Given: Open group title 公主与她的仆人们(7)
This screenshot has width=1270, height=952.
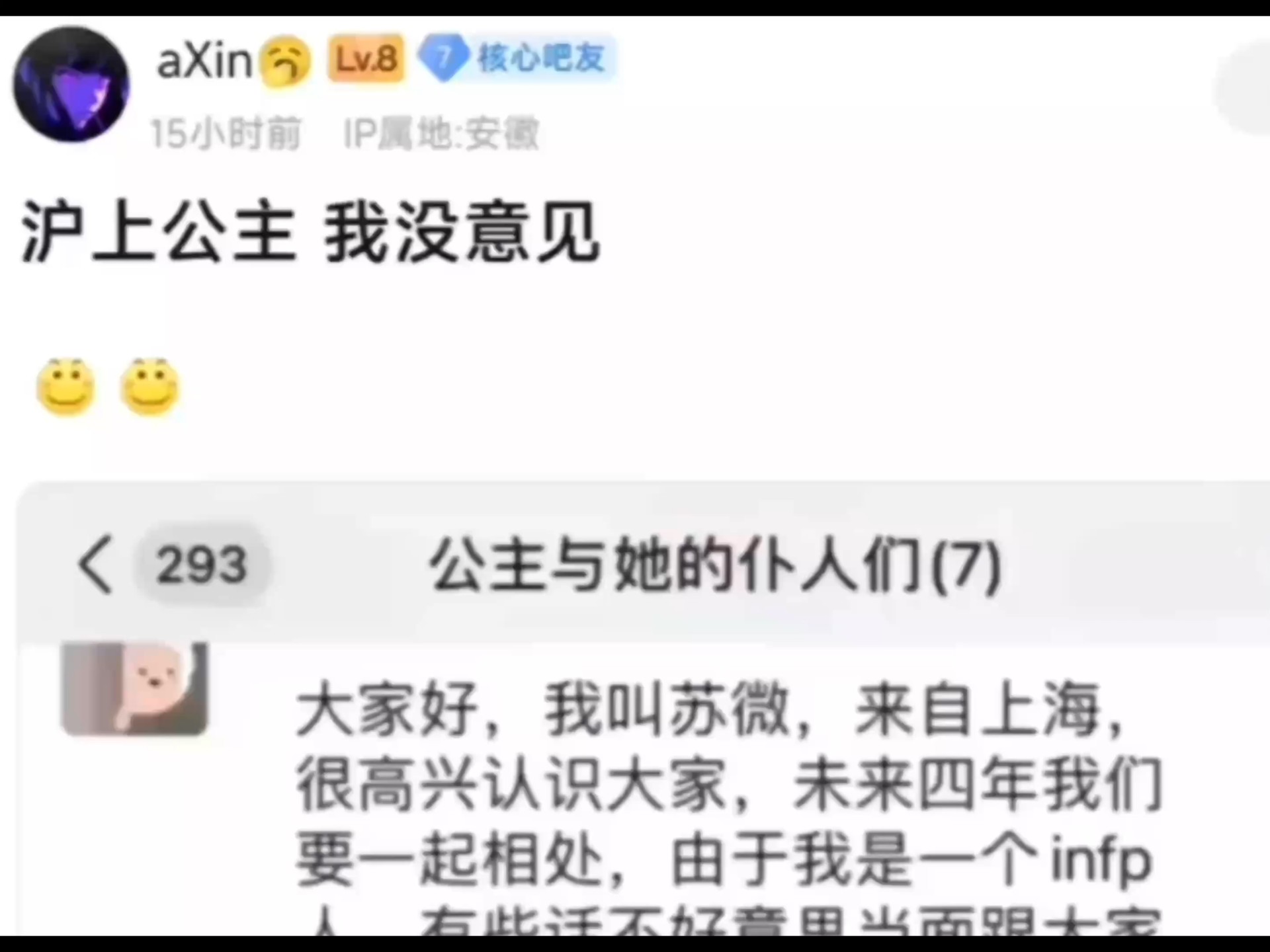Looking at the screenshot, I should pyautogui.click(x=715, y=565).
